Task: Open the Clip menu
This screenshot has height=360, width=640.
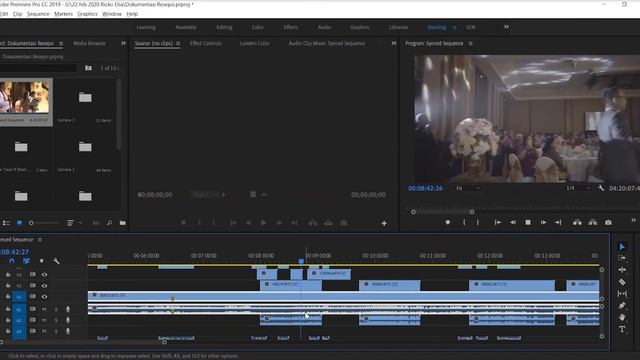Action: point(18,14)
